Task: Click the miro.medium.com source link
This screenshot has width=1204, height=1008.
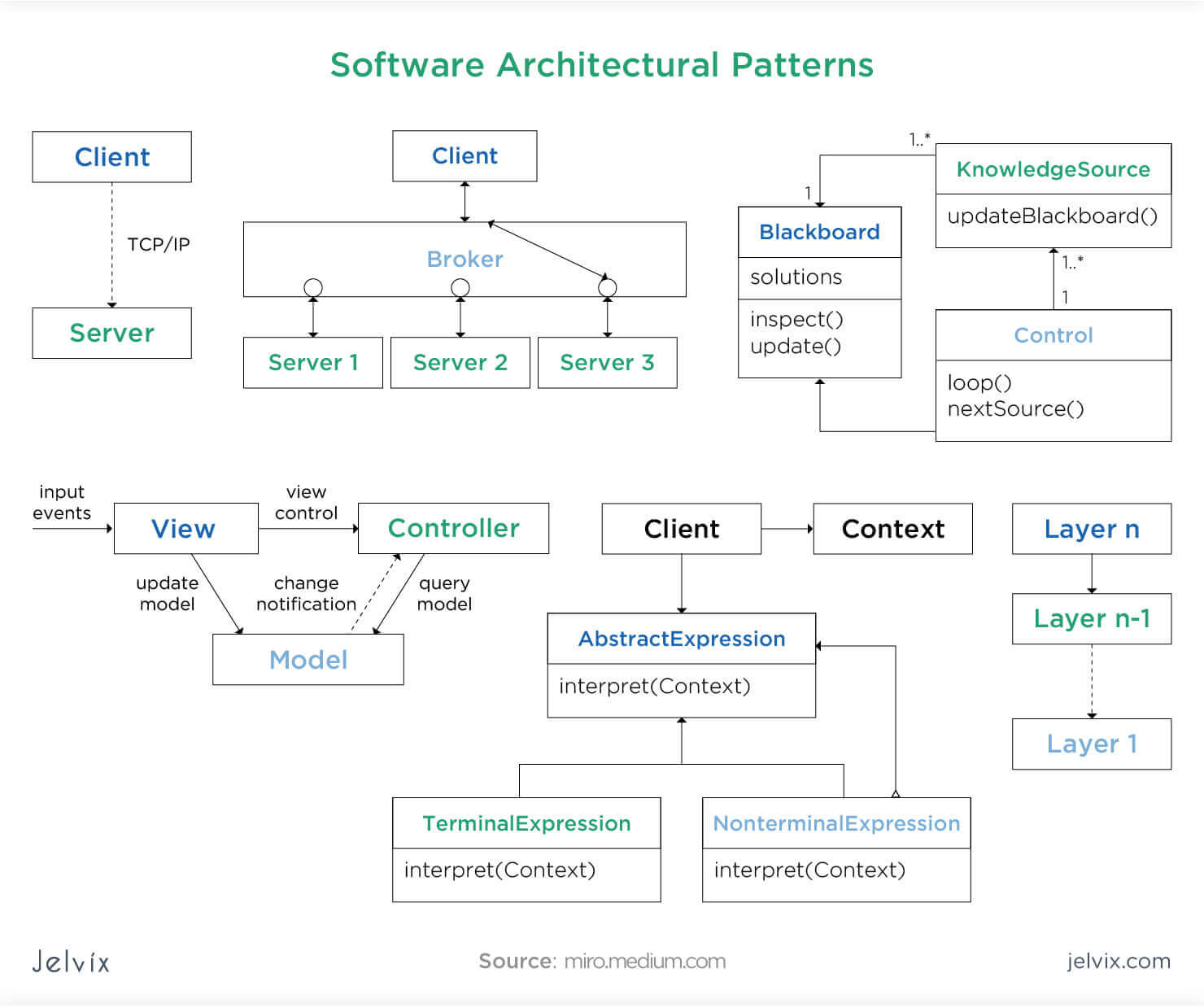Action: point(642,961)
